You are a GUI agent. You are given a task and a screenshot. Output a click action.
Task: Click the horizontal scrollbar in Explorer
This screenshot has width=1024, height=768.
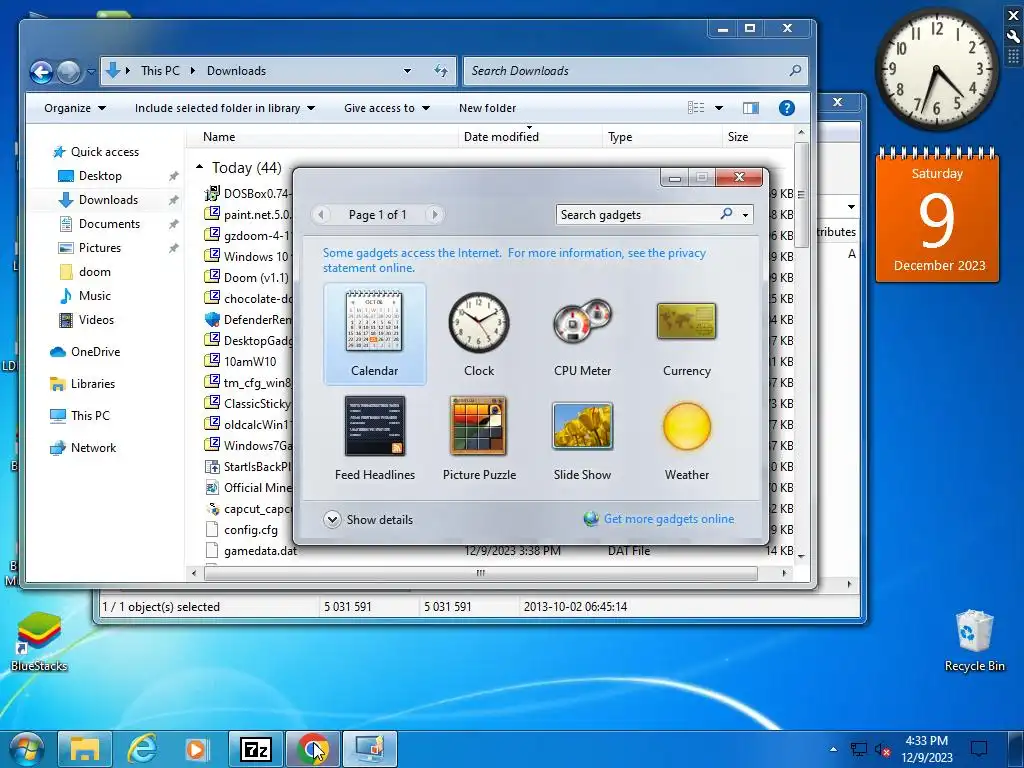pos(481,573)
